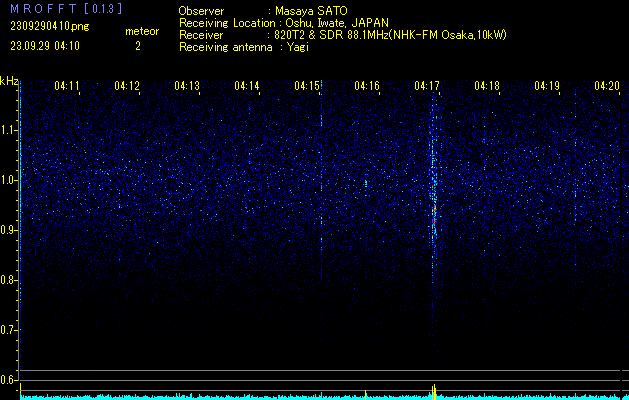
Task: Click the 04:19 time label
Action: click(547, 86)
